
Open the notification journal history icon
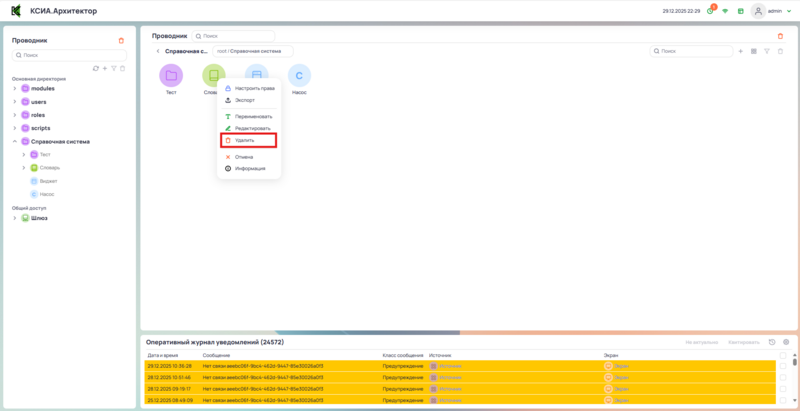(772, 342)
